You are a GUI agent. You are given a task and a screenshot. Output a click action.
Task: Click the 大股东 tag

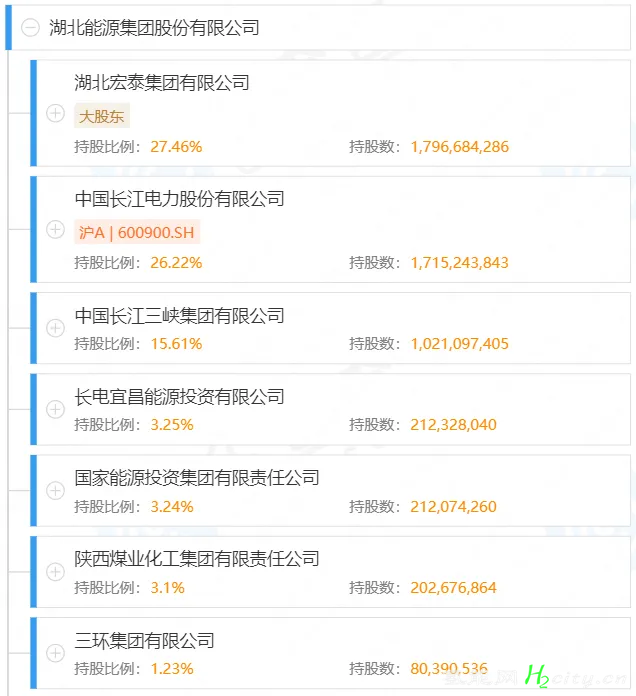click(102, 116)
